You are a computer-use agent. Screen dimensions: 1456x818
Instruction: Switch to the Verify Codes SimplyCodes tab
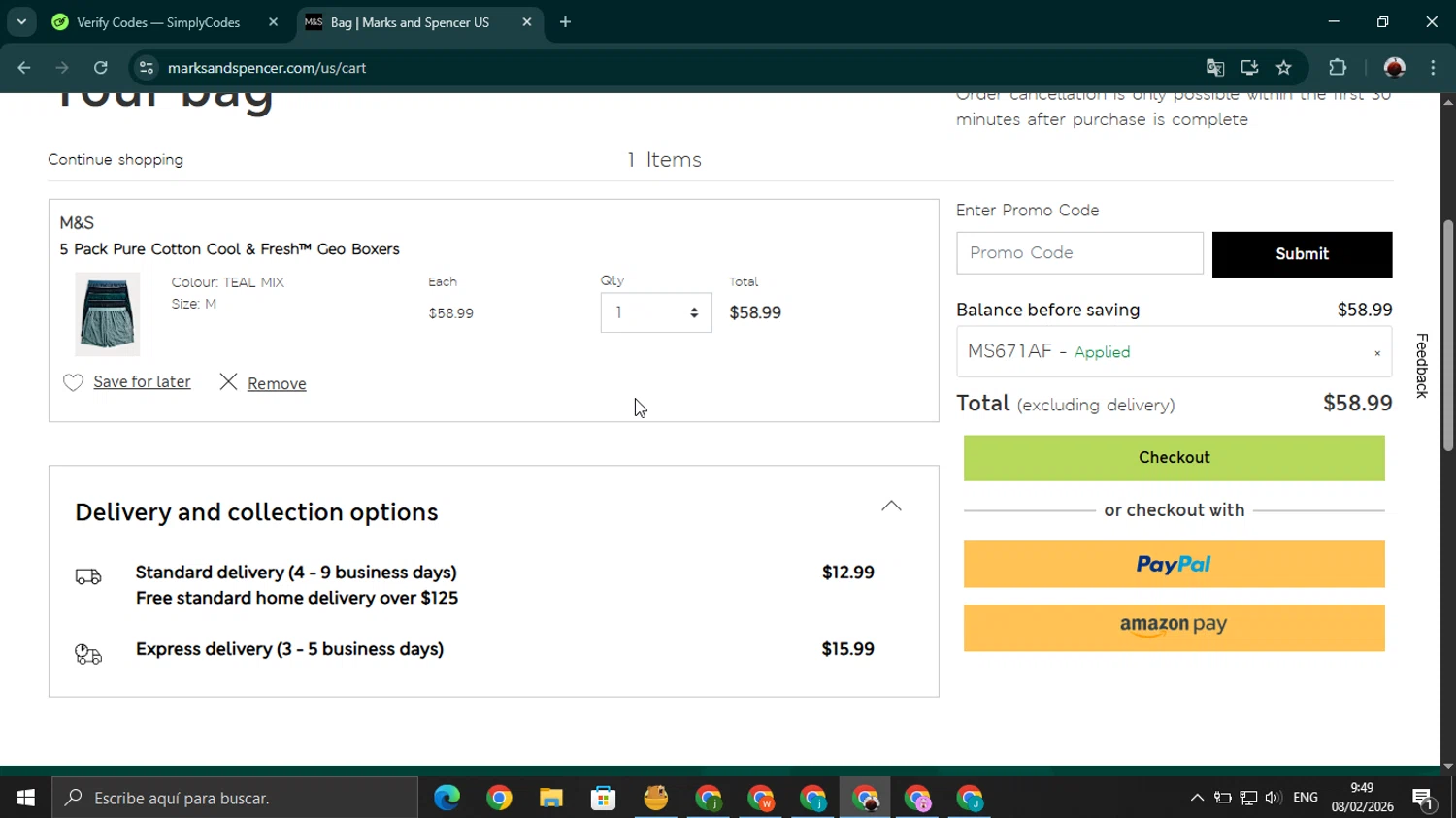click(157, 22)
